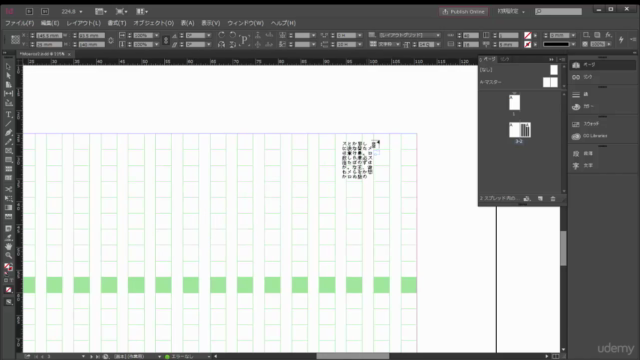Open the 書式(T) menu
The image size is (640, 360).
pos(117,23)
